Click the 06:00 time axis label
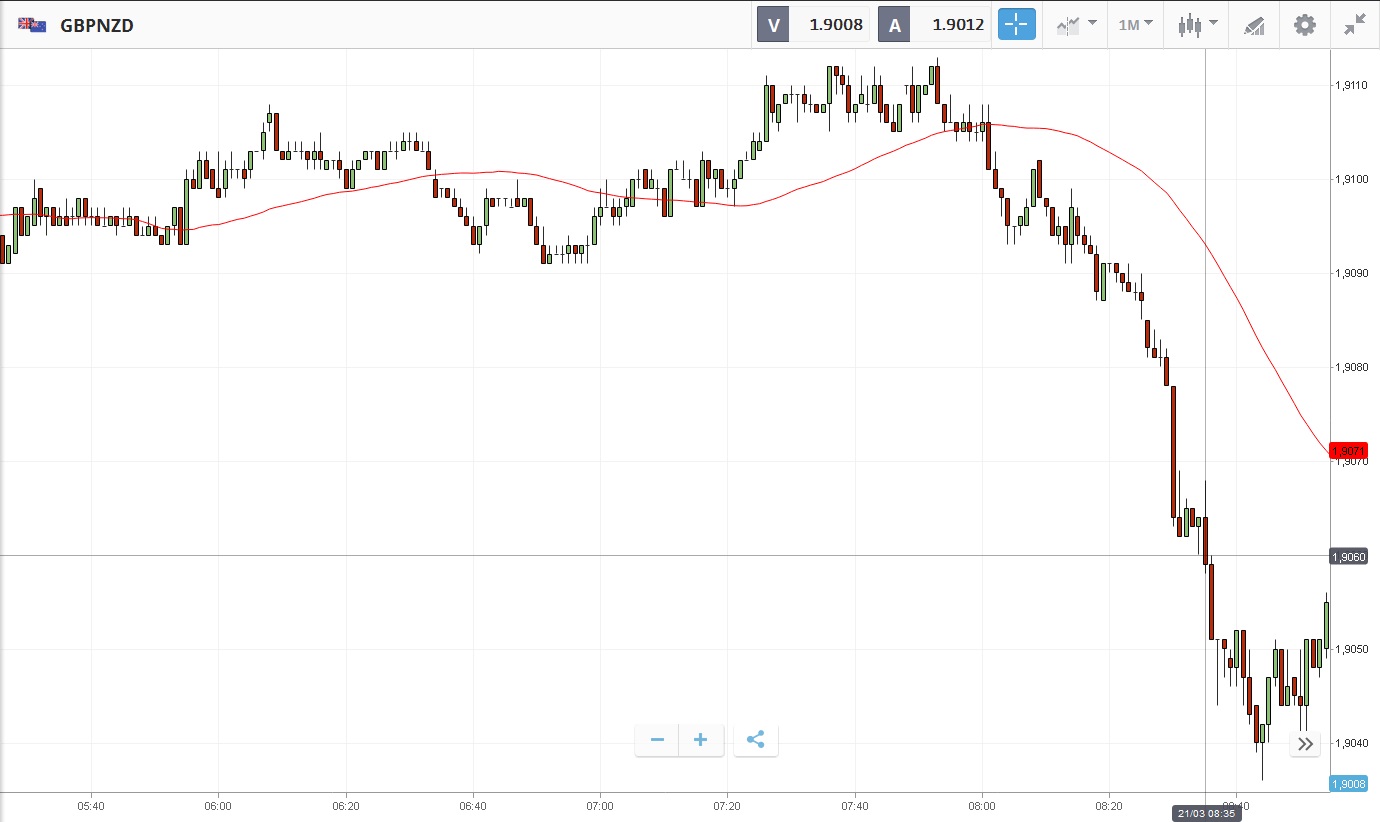1380x822 pixels. (x=218, y=806)
